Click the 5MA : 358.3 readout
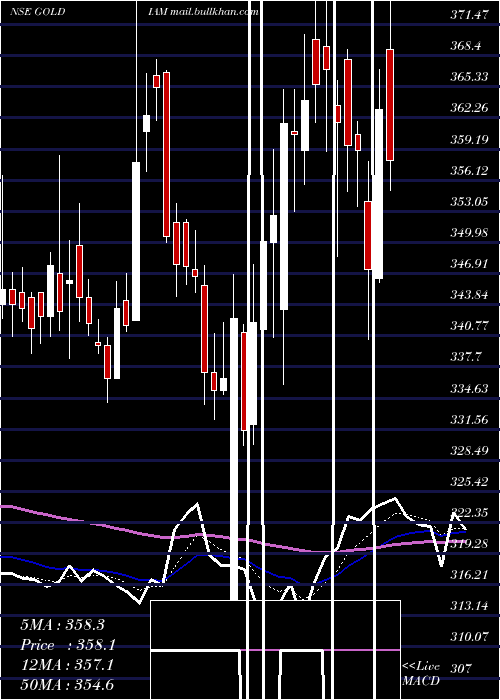The width and height of the screenshot is (500, 700). (64, 625)
